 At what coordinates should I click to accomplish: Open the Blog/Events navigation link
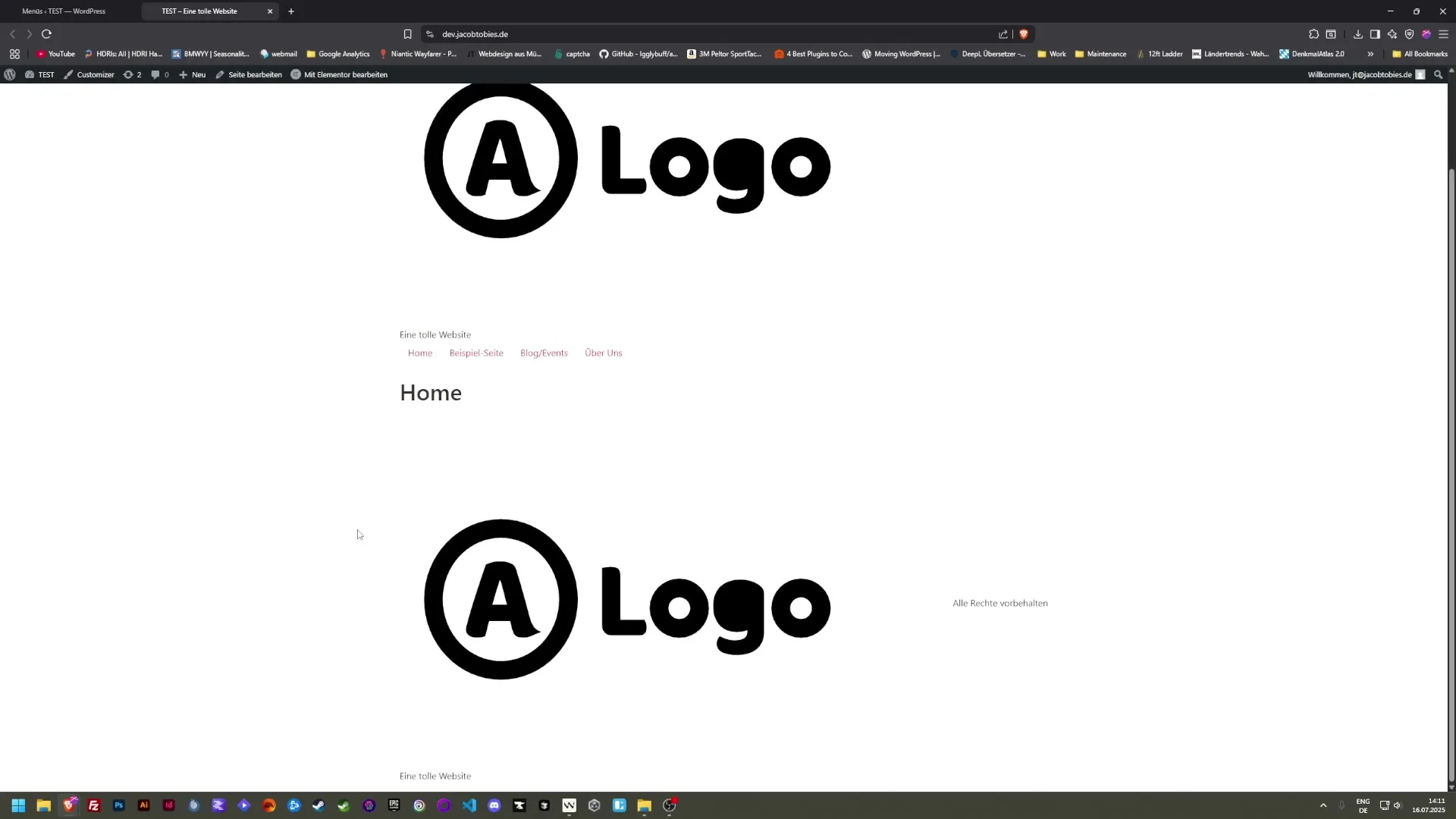point(544,353)
